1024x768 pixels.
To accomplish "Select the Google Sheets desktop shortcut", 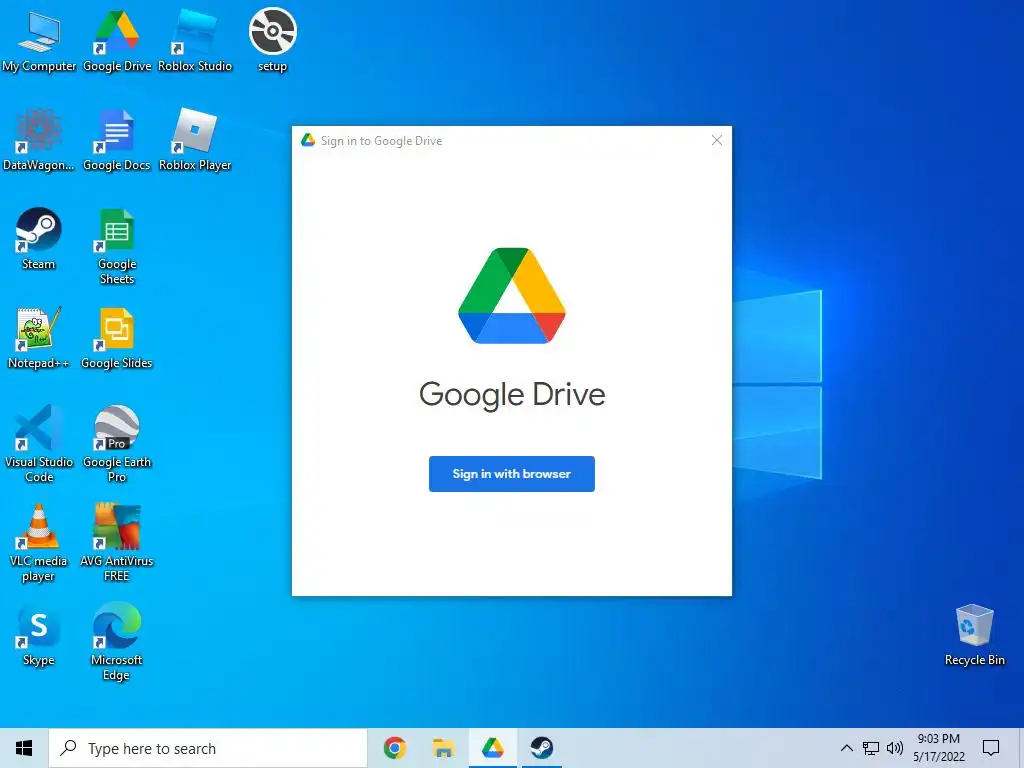I will (x=117, y=247).
